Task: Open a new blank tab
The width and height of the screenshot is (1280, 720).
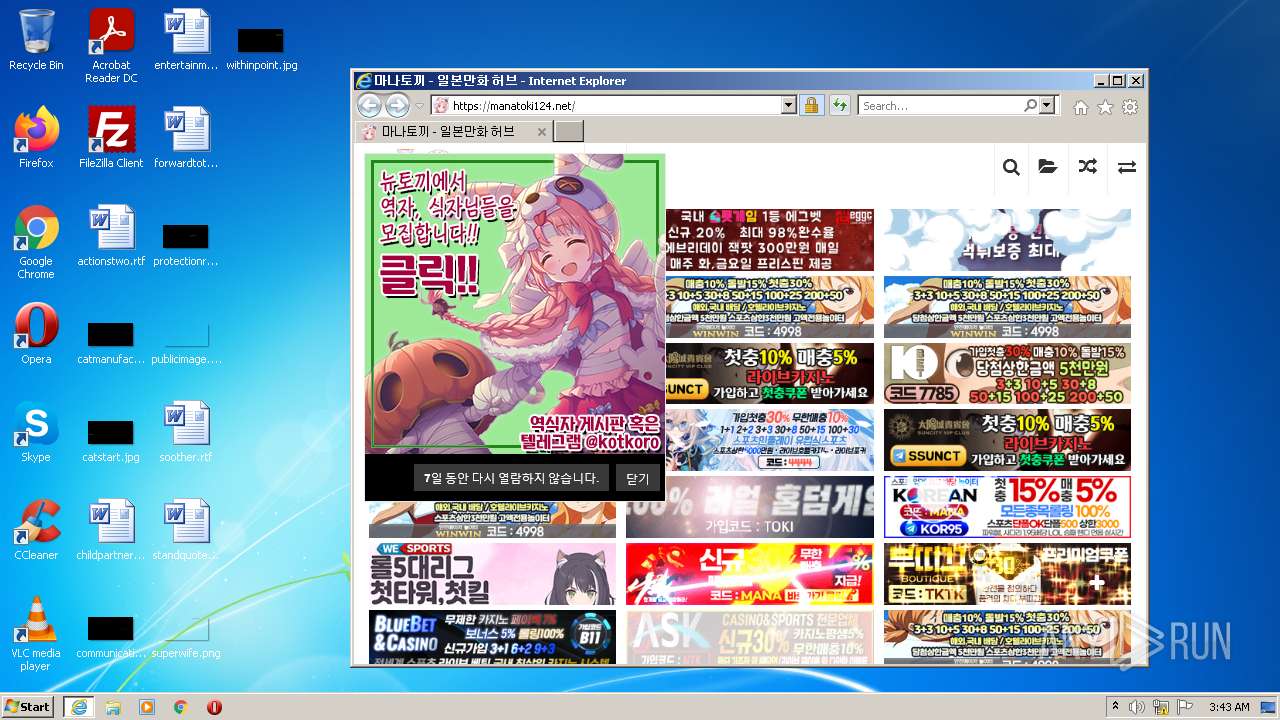Action: click(568, 132)
